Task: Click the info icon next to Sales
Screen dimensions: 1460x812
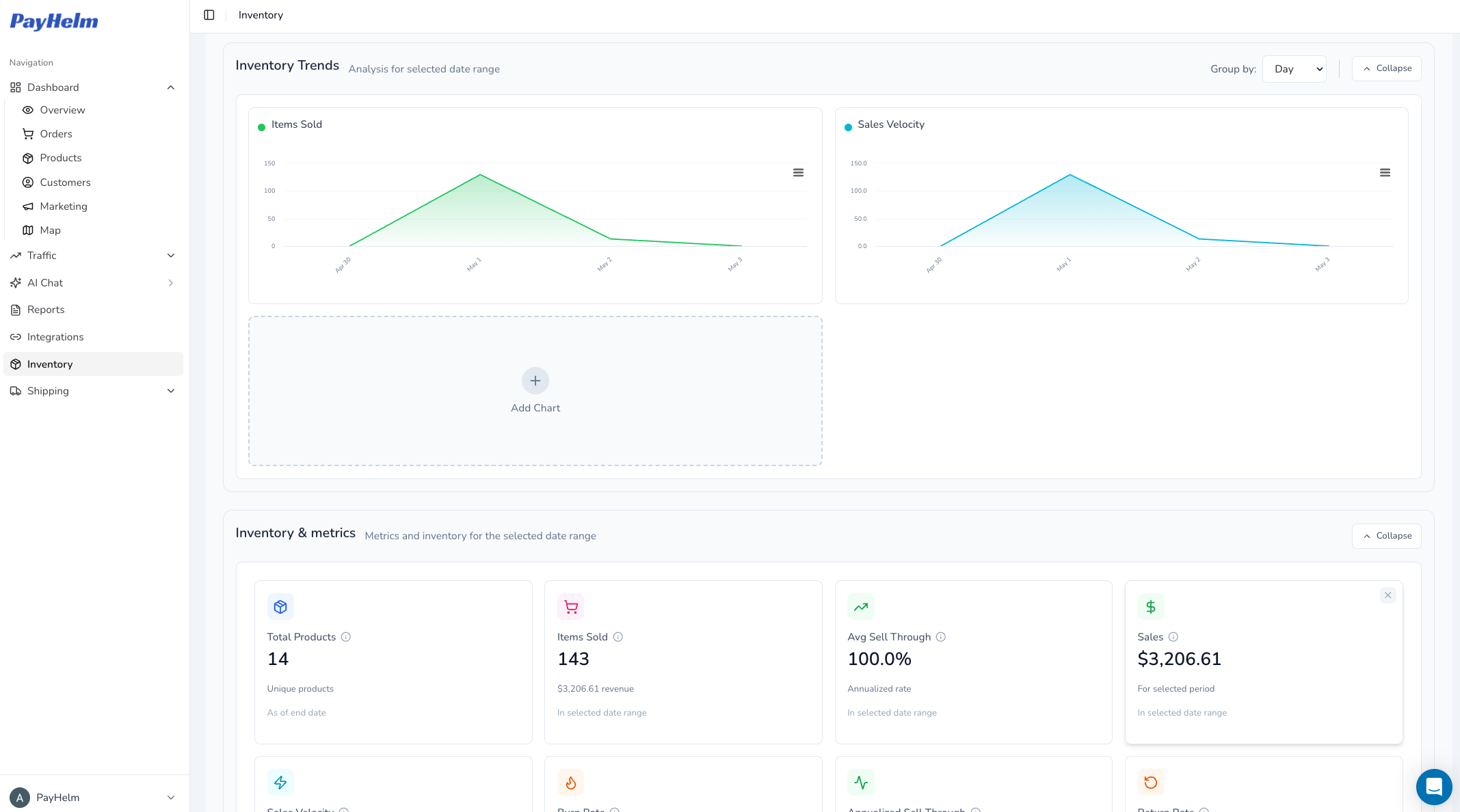Action: tap(1173, 637)
